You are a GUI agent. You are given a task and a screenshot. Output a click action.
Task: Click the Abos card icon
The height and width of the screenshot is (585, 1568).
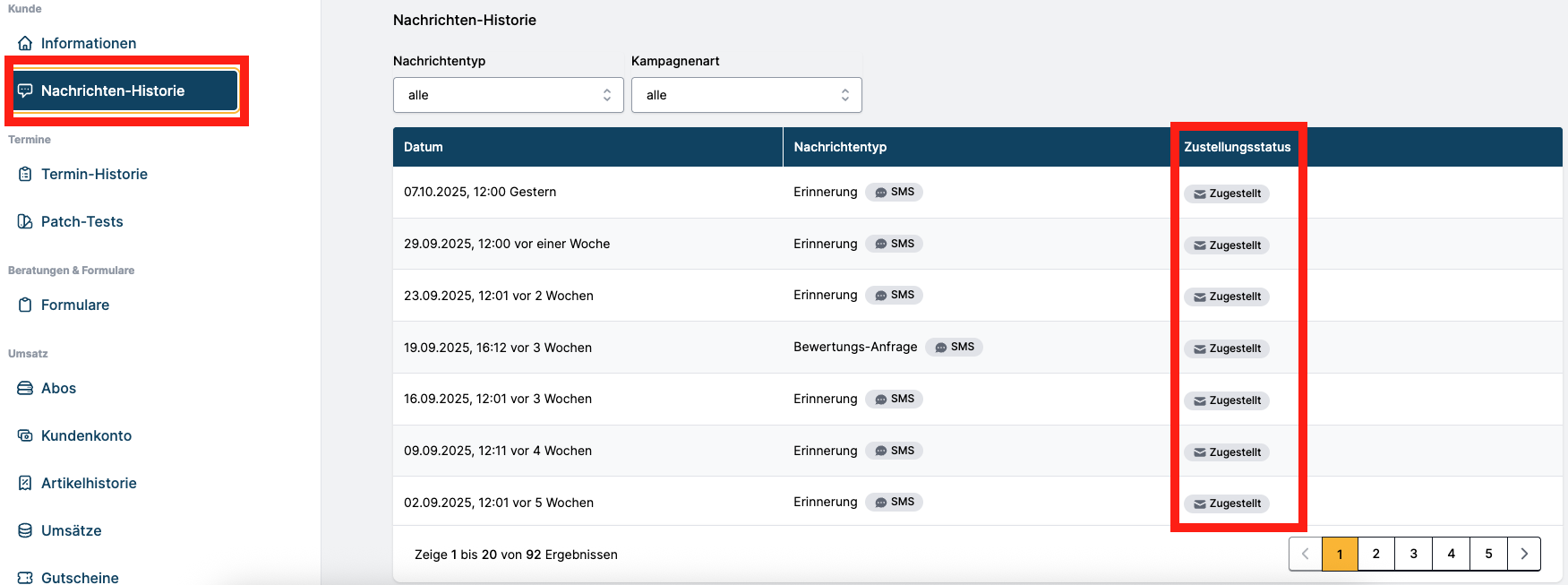(25, 388)
